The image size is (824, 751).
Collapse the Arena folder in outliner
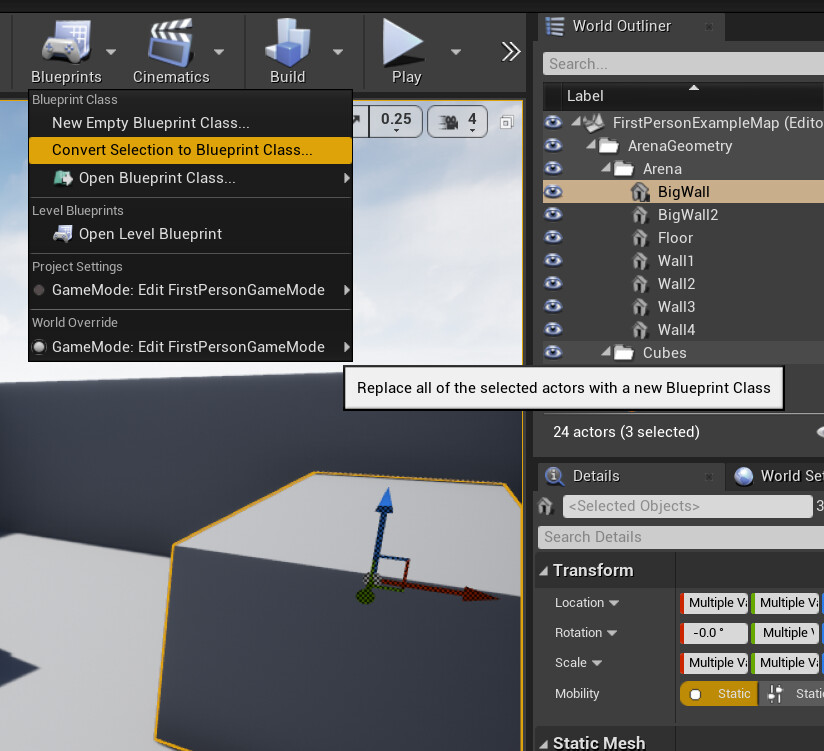(x=605, y=169)
